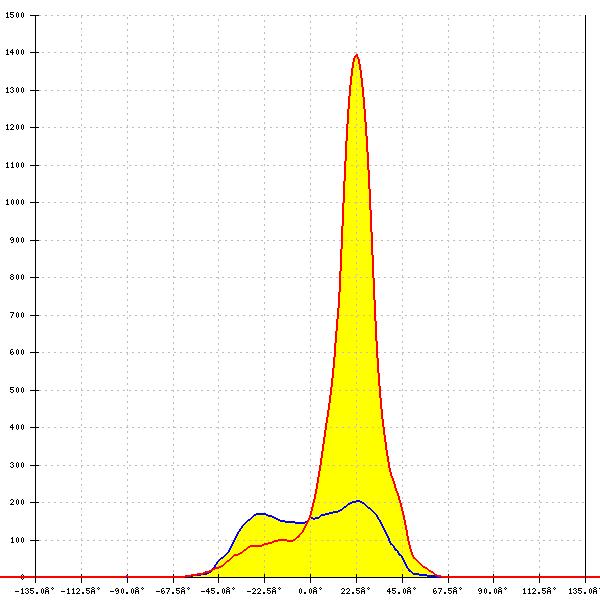Click the x-axis label -45.0°

(218, 591)
